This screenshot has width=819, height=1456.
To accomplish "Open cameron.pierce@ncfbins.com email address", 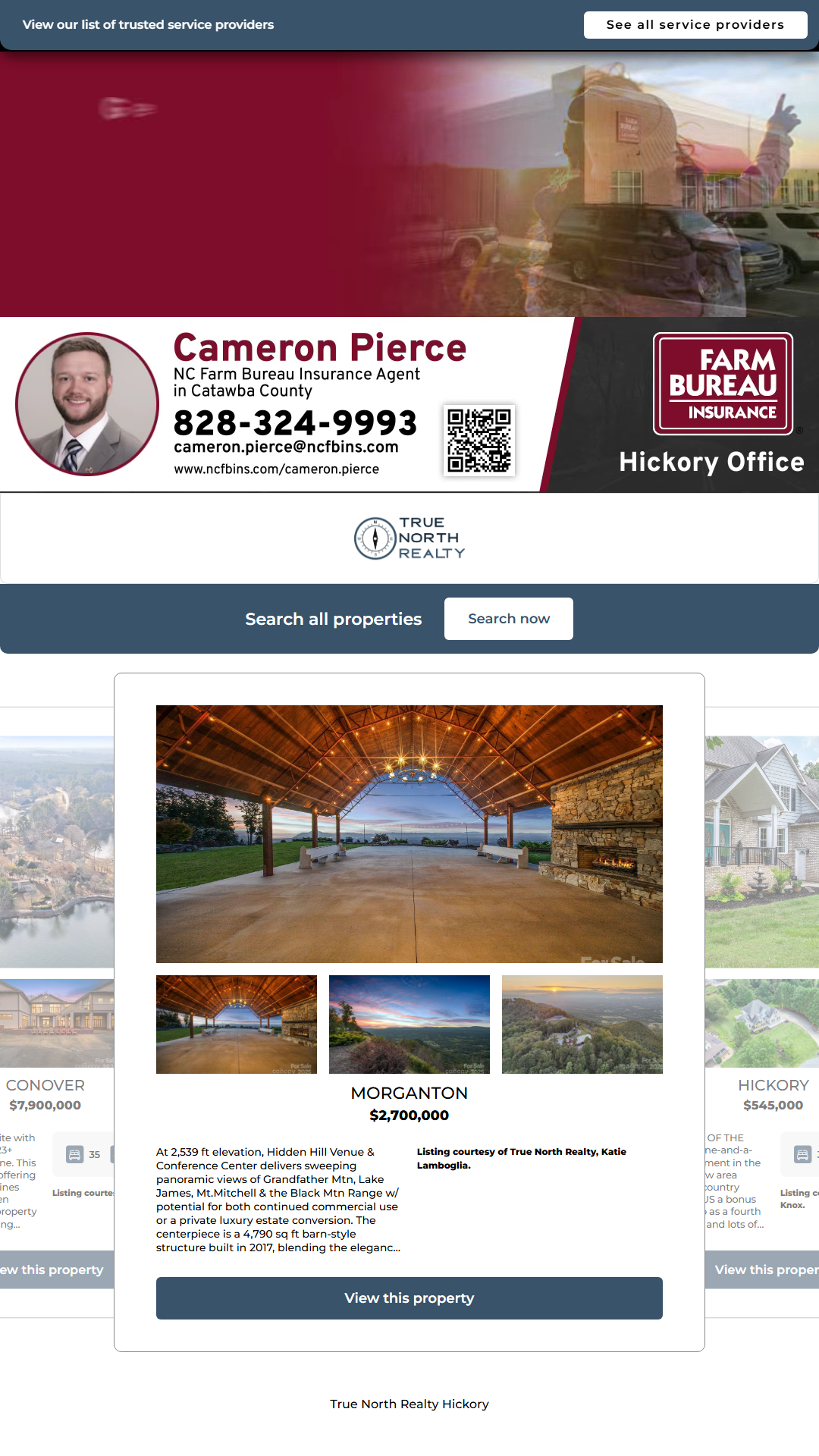I will coord(286,447).
